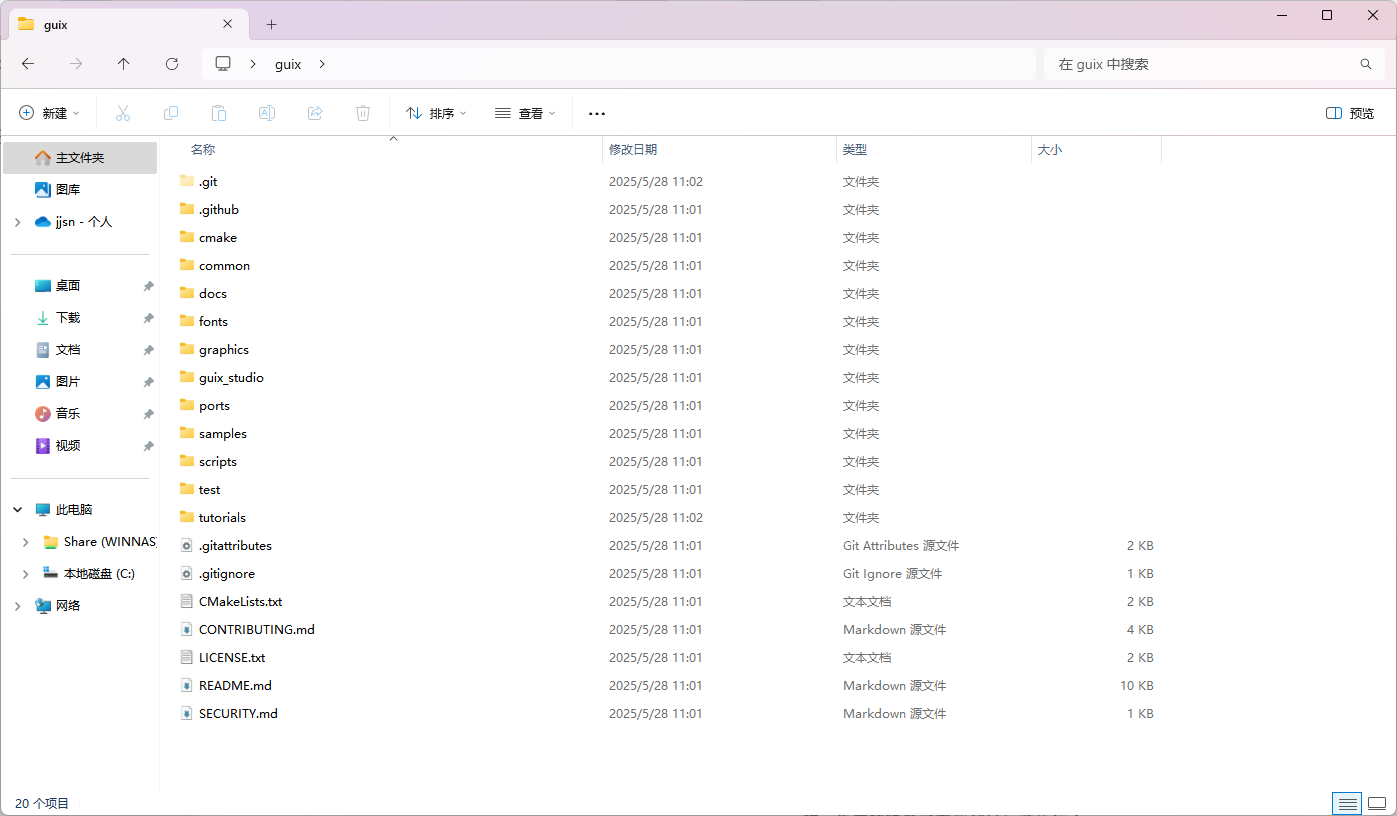Refresh the current folder view
Viewport: 1397px width, 816px height.
point(172,64)
